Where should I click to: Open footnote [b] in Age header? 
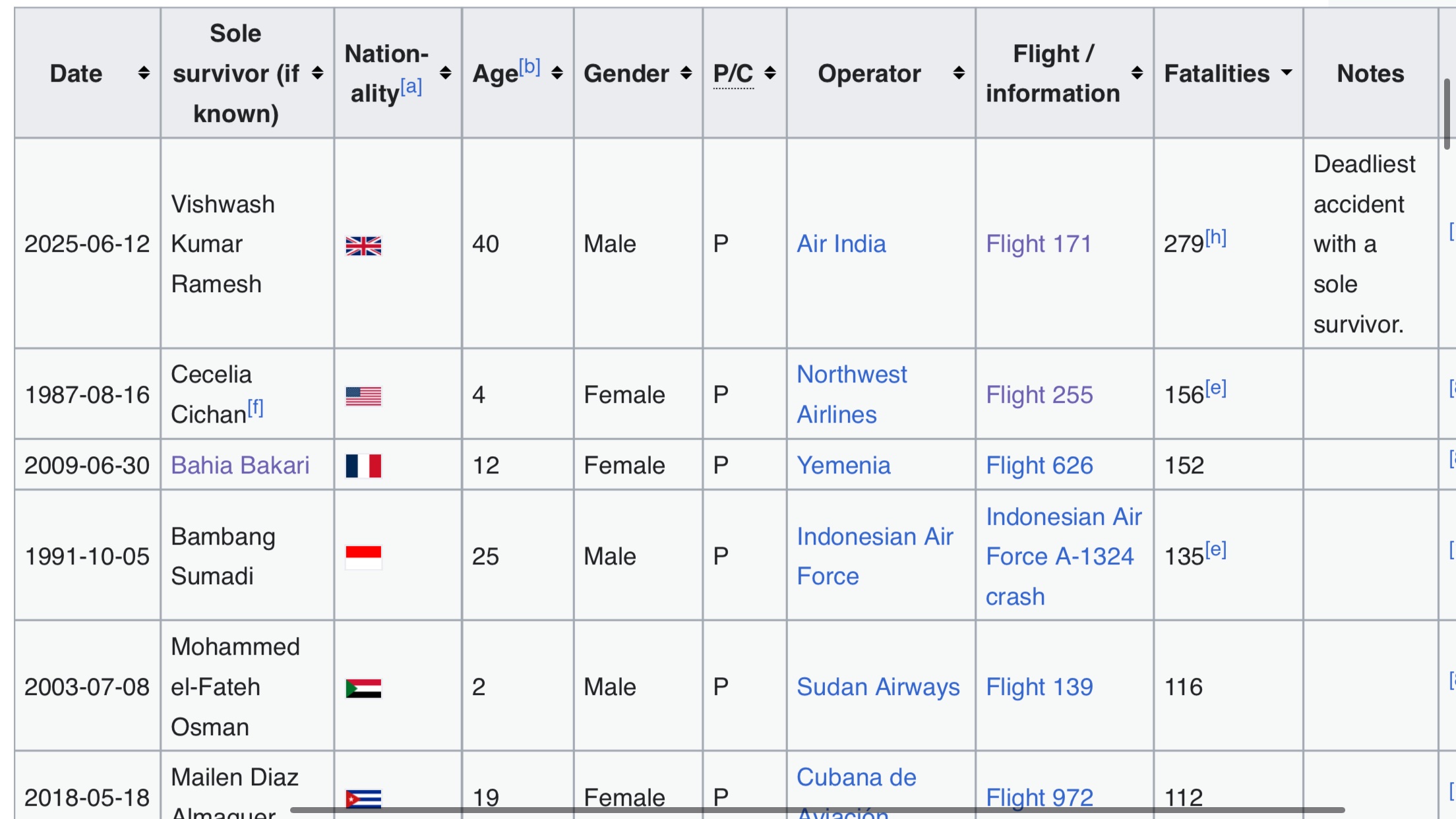[530, 67]
